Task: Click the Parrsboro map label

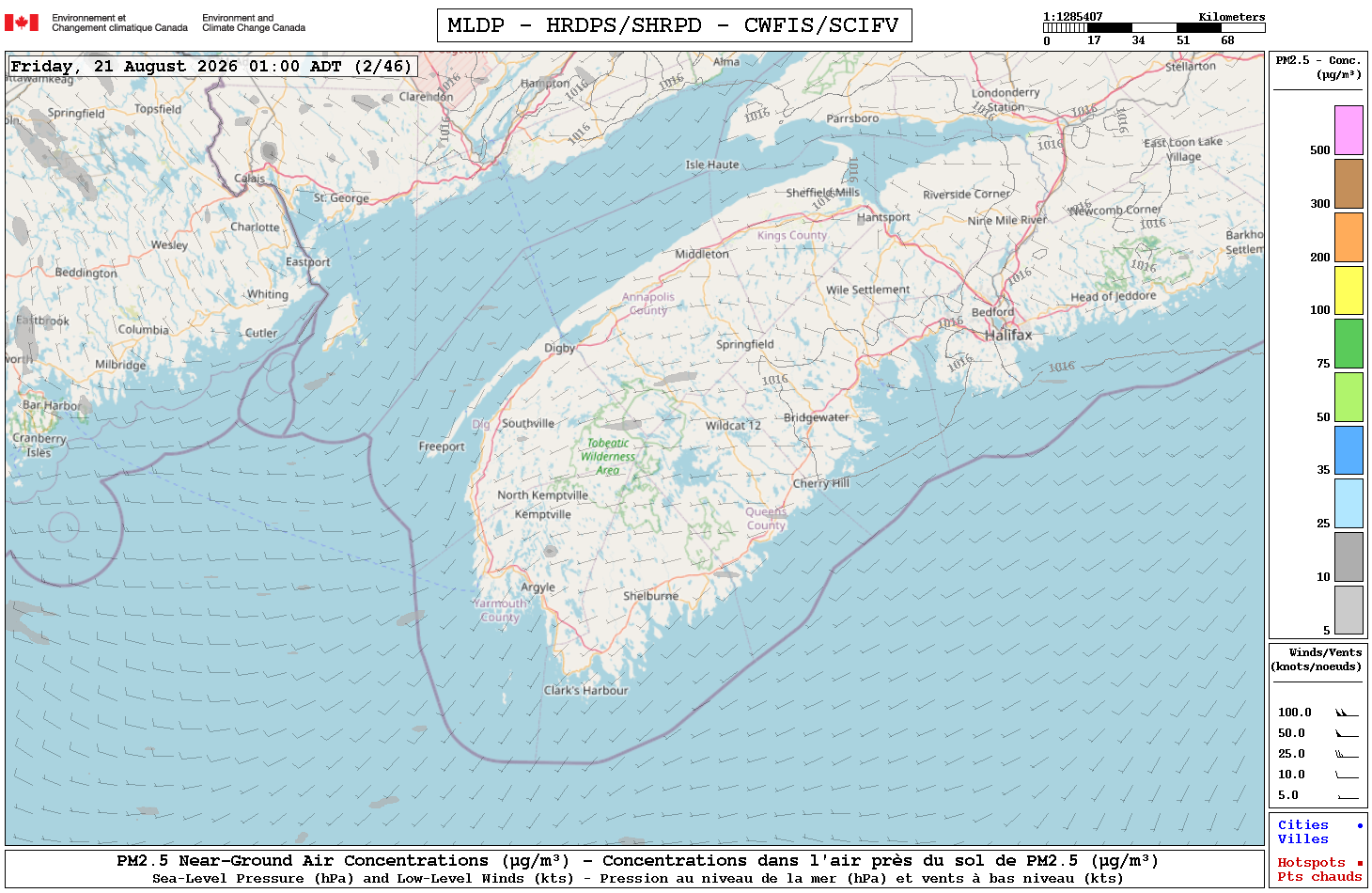Action: tap(852, 118)
